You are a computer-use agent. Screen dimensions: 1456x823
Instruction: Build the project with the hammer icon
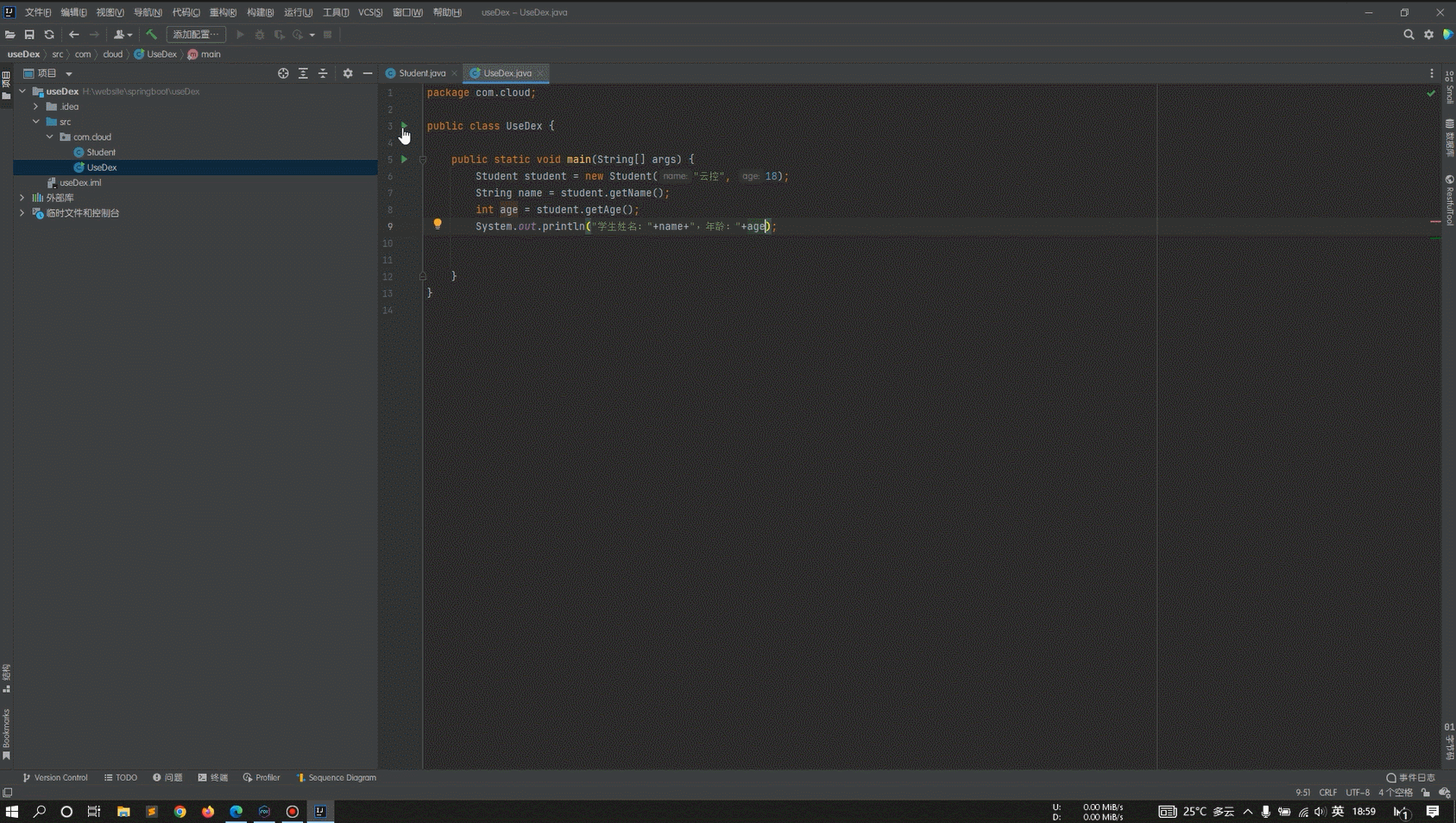pos(152,35)
